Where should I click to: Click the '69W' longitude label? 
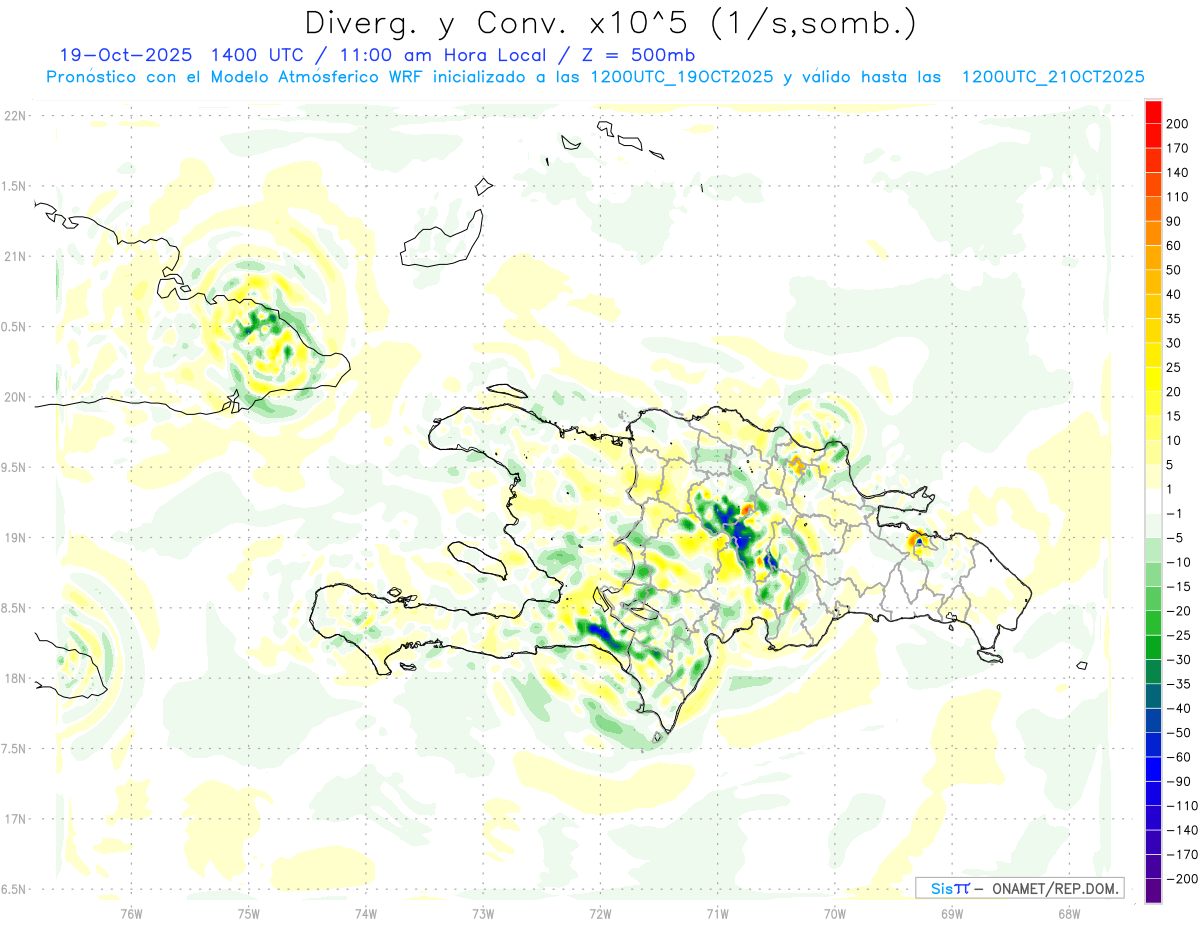click(x=951, y=912)
